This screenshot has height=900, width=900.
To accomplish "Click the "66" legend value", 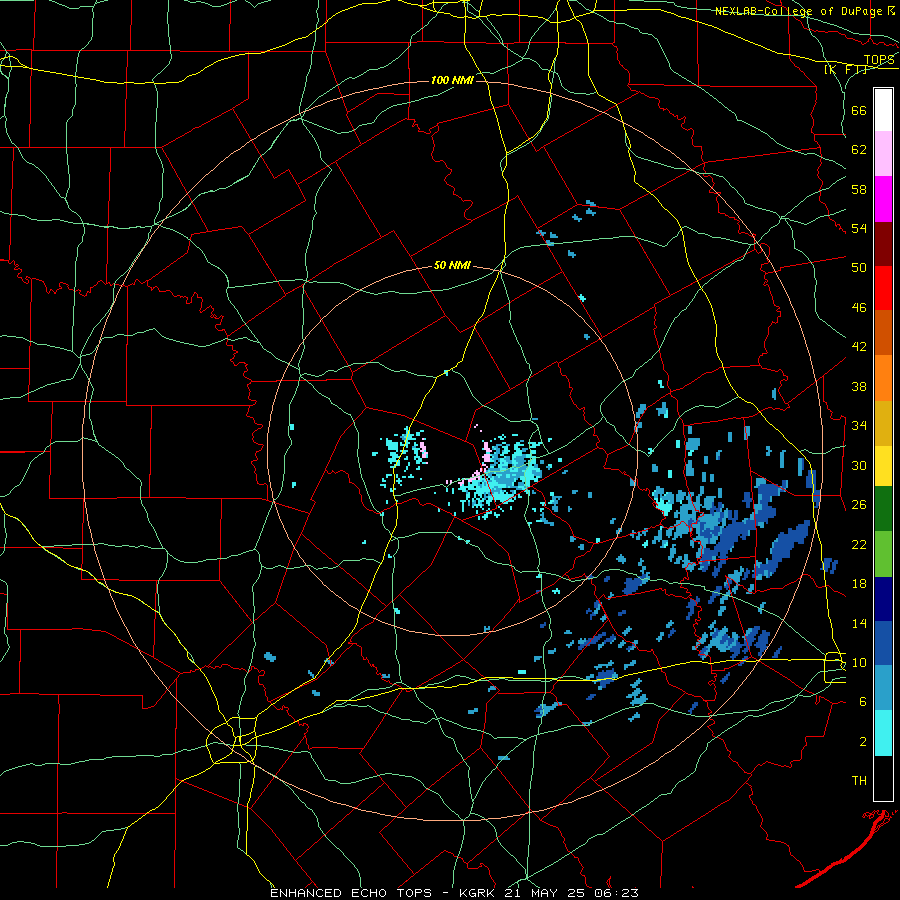I will [x=859, y=110].
